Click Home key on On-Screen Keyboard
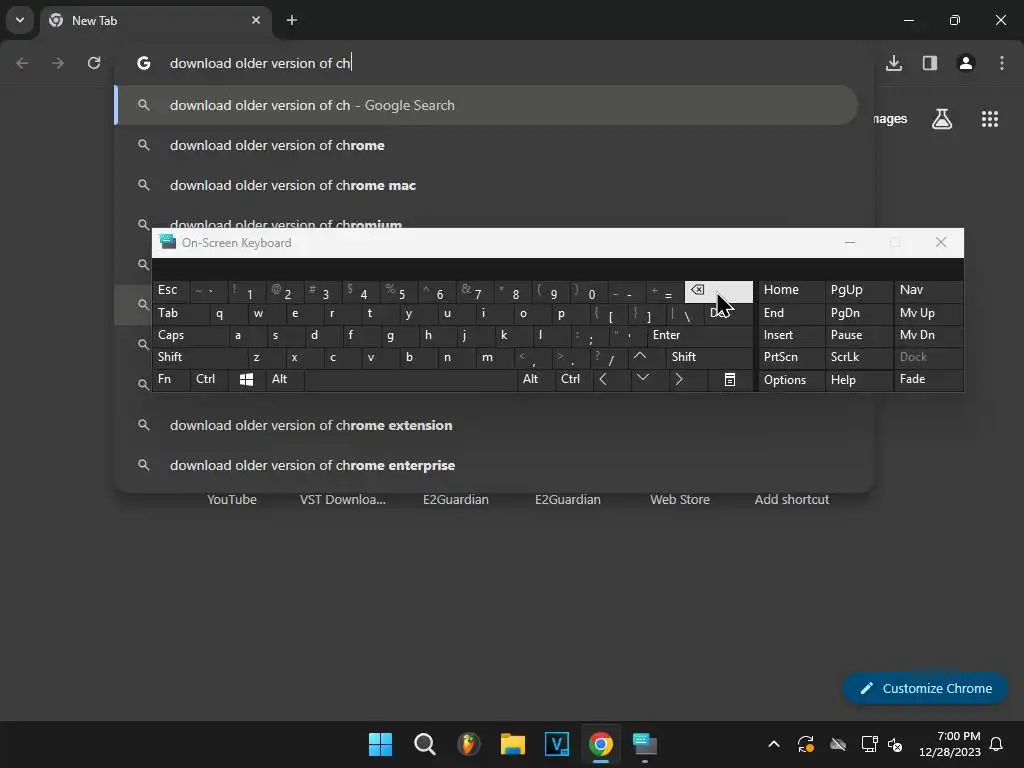The image size is (1024, 768). point(791,291)
